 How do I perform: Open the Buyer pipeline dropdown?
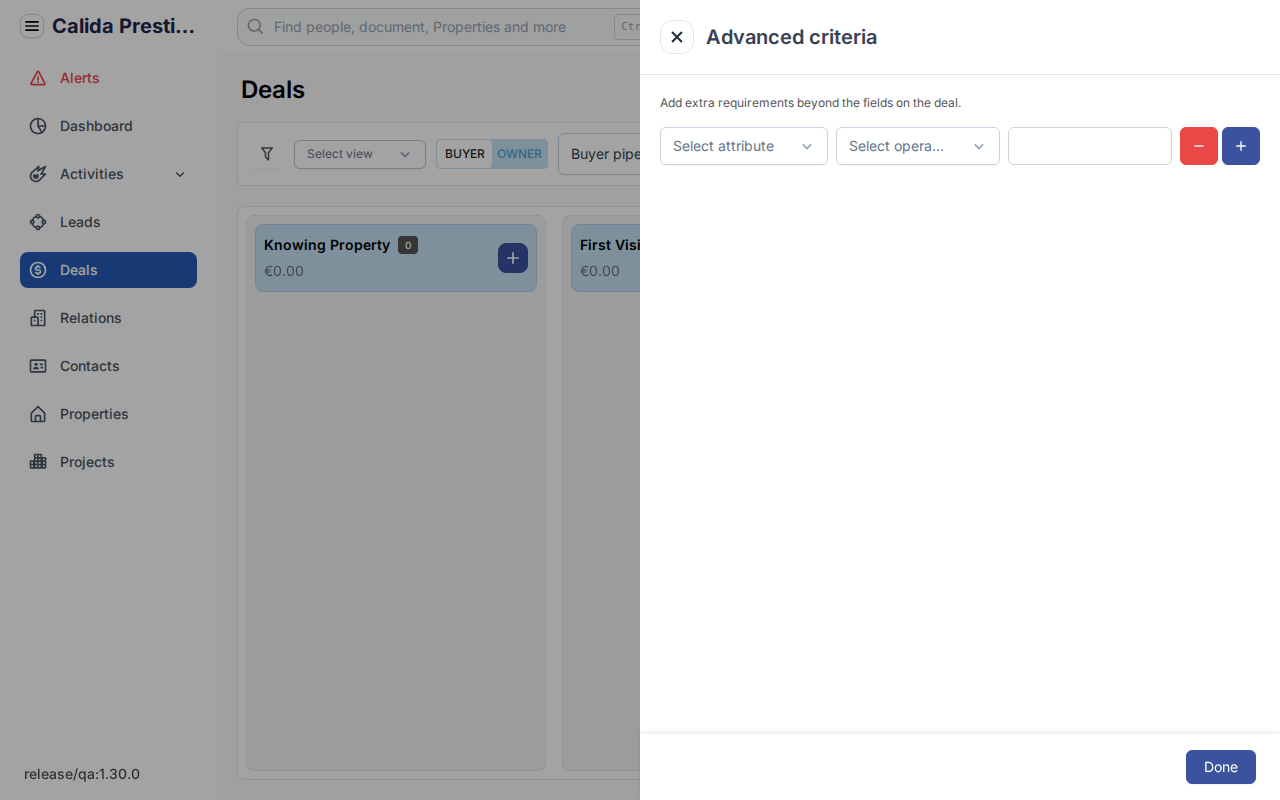[599, 154]
